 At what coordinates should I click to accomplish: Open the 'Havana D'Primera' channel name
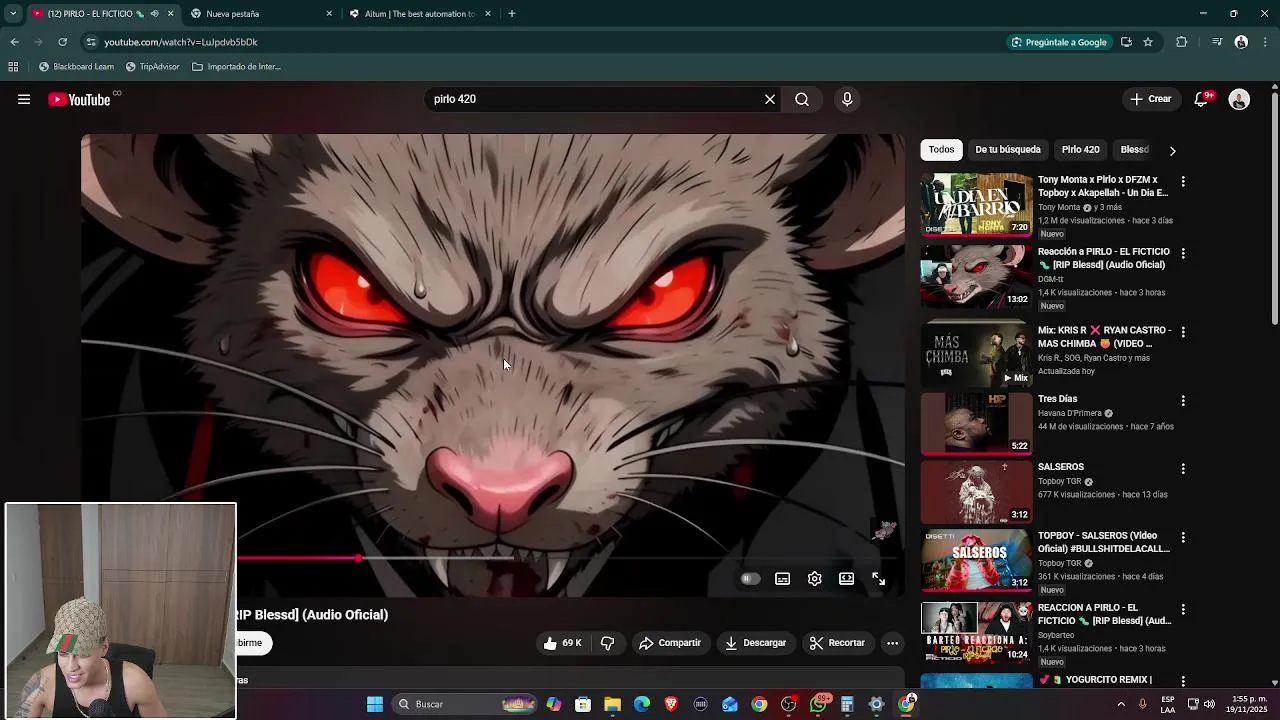pyautogui.click(x=1070, y=413)
